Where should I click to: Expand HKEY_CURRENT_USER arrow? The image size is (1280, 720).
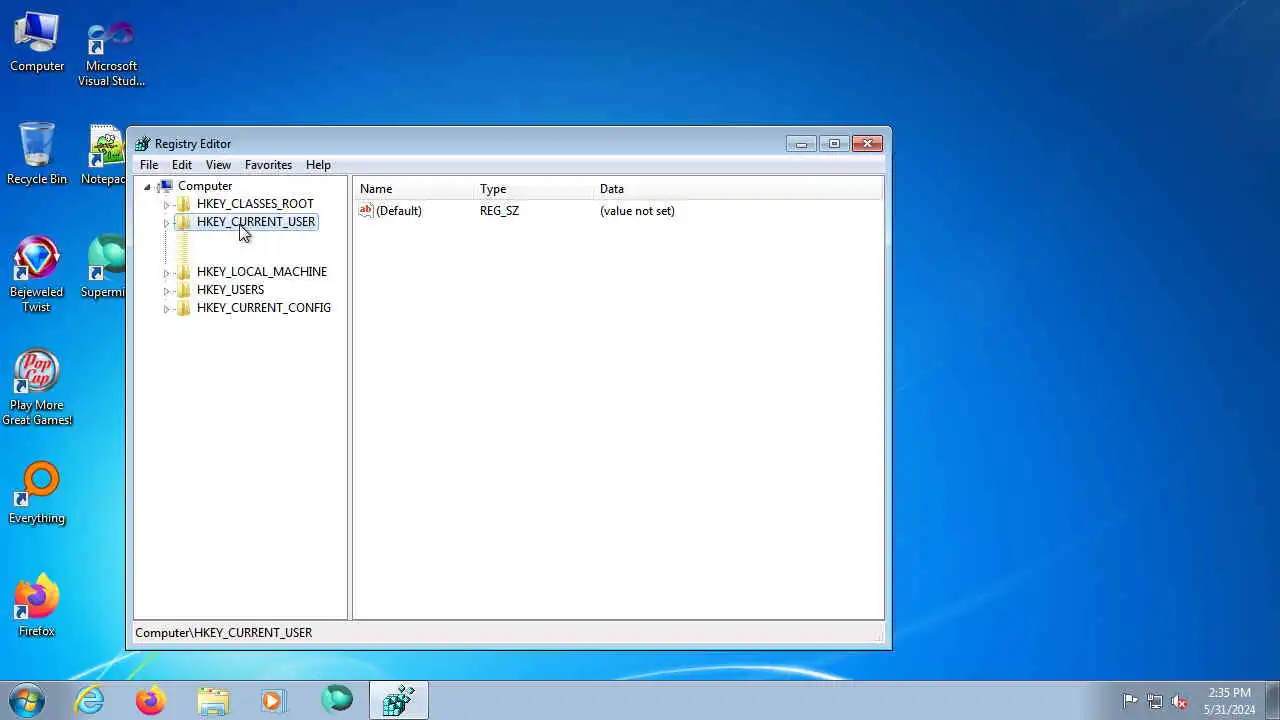(167, 223)
